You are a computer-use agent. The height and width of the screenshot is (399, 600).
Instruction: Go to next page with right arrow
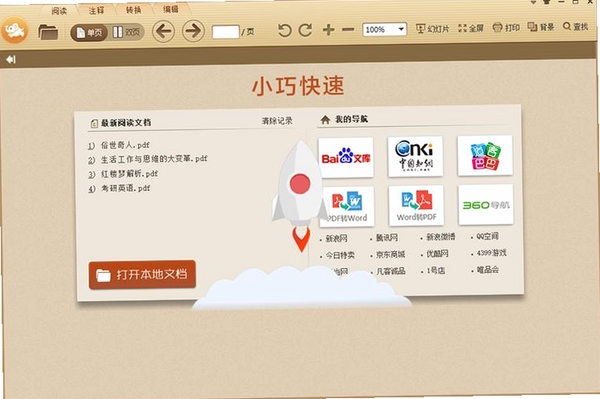click(x=193, y=30)
